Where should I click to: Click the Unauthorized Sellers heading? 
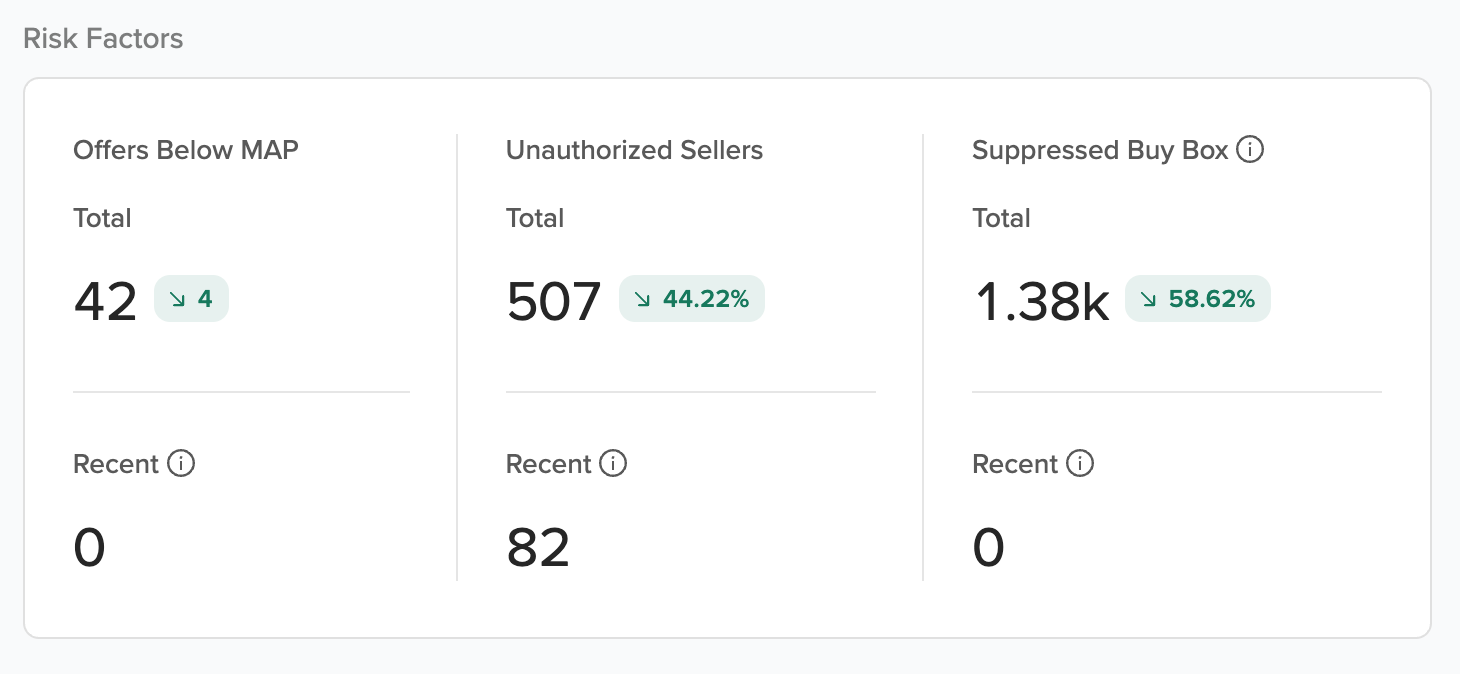tap(634, 150)
